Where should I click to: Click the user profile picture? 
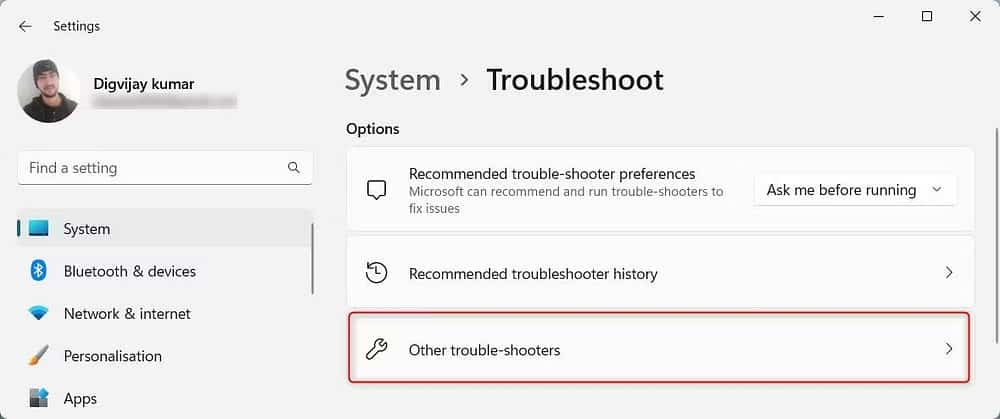coord(50,90)
